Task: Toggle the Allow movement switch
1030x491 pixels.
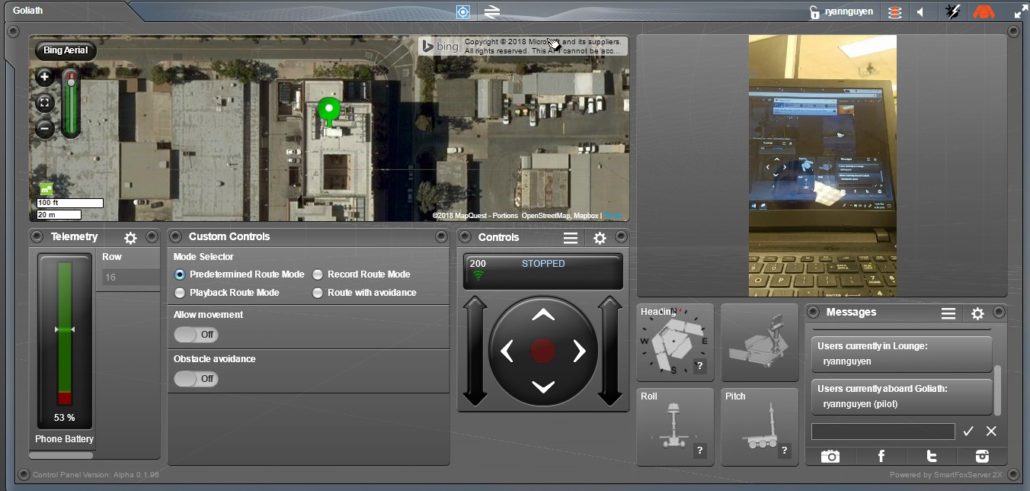Action: (x=196, y=335)
